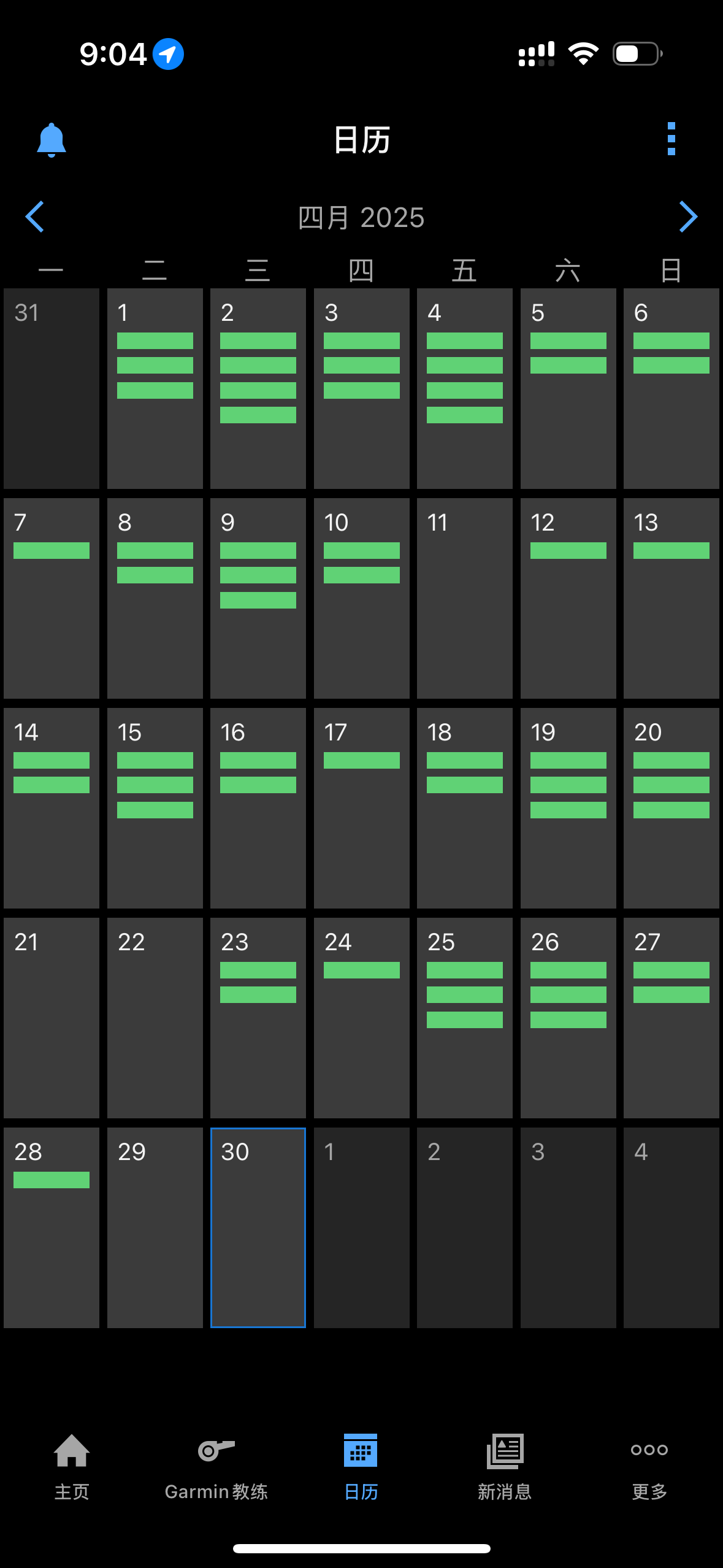Screen dimensions: 723x1568
Task: Tap the 四月 2025 month title
Action: tap(361, 218)
